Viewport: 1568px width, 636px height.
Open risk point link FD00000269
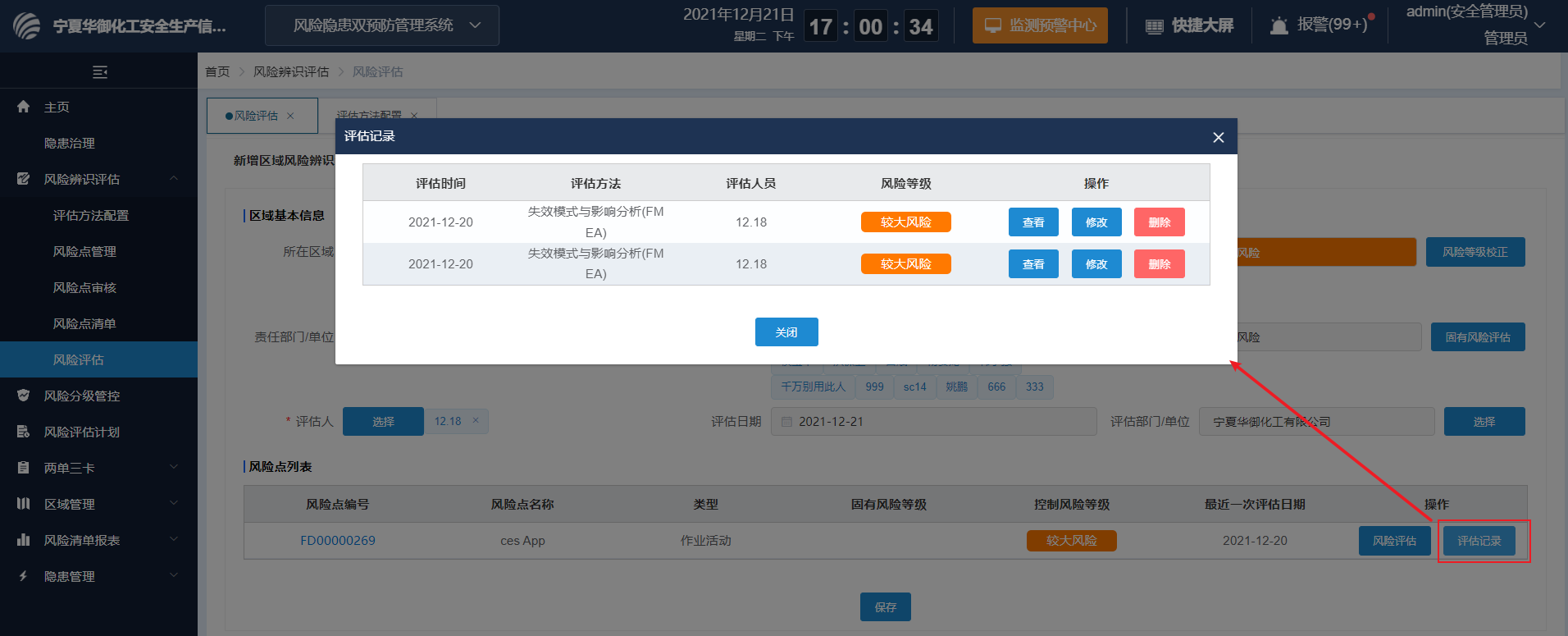338,541
